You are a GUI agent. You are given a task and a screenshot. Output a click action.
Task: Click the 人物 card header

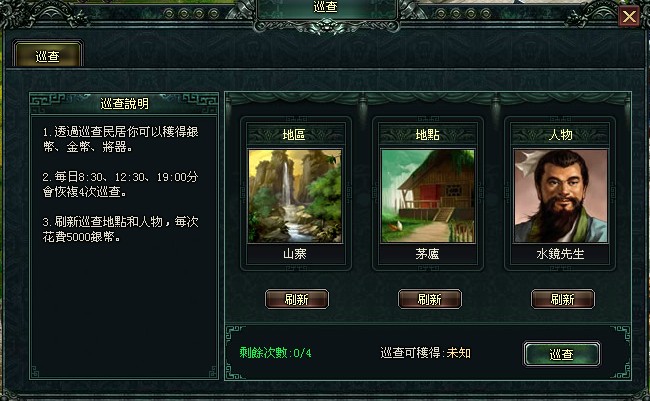pyautogui.click(x=560, y=134)
